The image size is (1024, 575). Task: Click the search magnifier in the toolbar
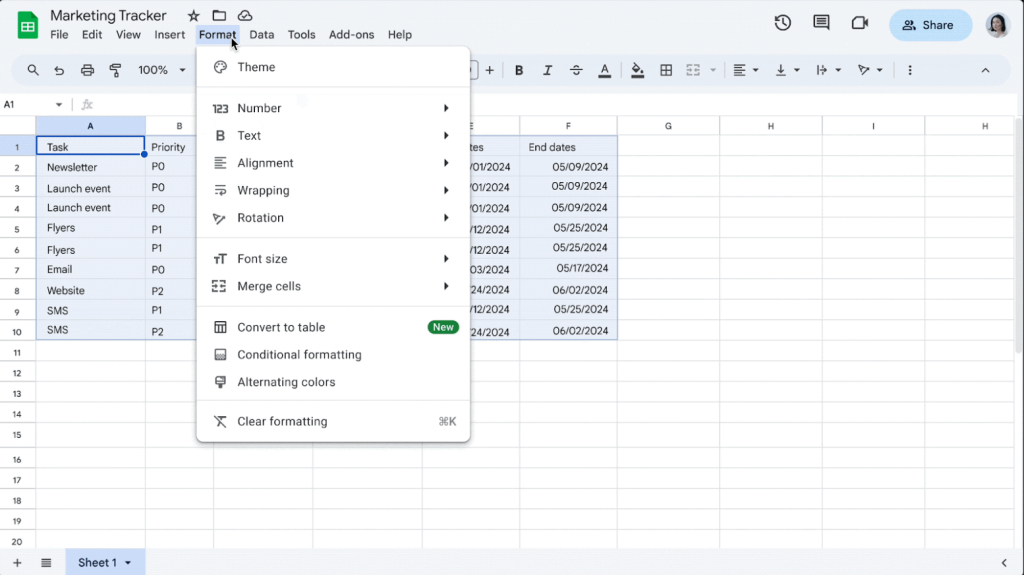pyautogui.click(x=33, y=70)
